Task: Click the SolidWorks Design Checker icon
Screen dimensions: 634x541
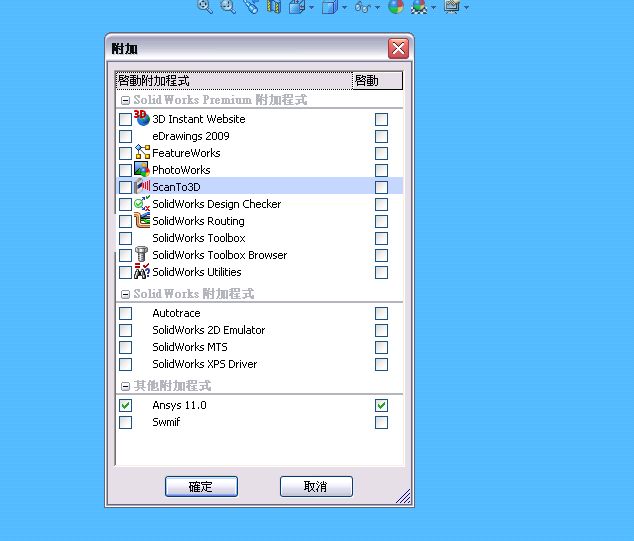Action: coord(142,203)
